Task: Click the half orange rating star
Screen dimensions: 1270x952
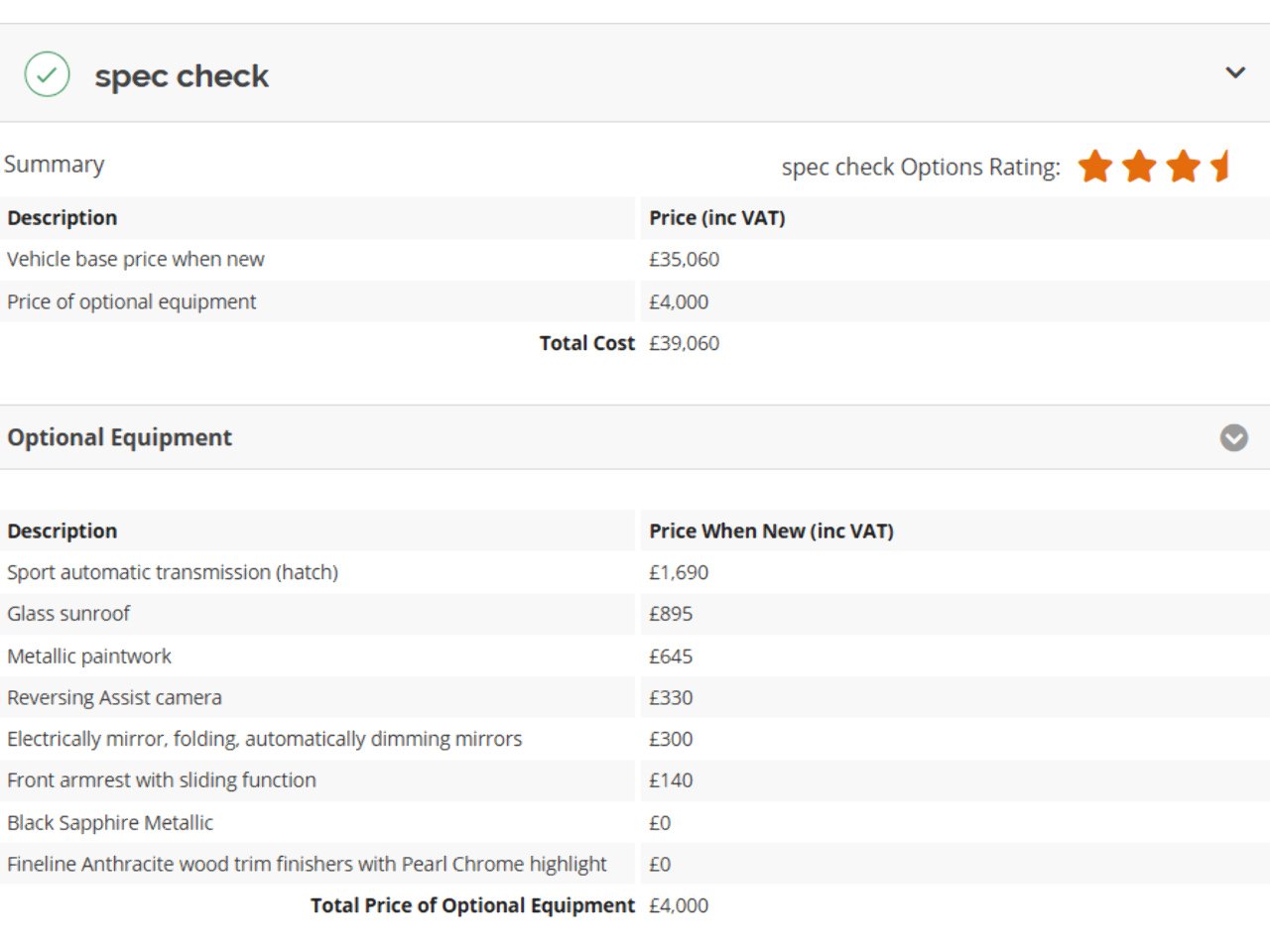Action: pyautogui.click(x=1220, y=166)
